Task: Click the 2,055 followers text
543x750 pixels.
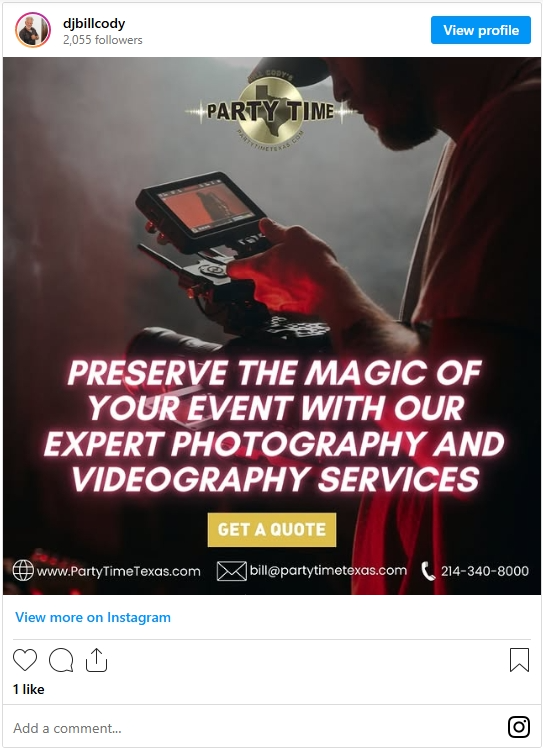Action: tap(102, 40)
